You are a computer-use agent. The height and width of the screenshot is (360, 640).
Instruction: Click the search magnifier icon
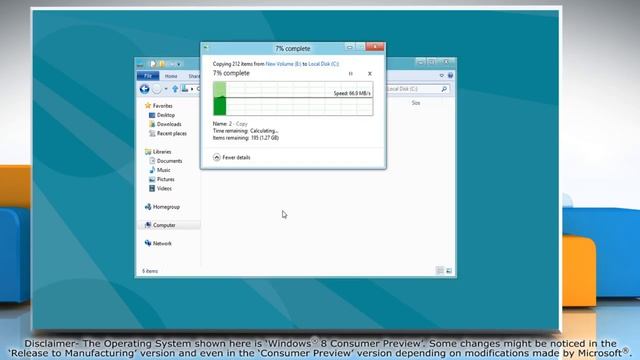pos(444,89)
